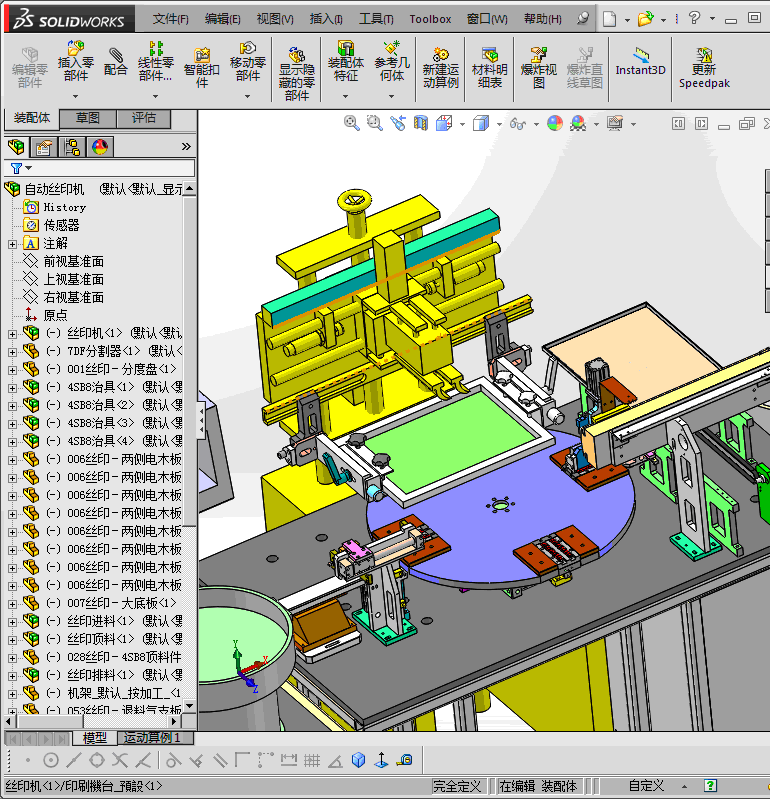Click the Open folder icon in title bar
Image resolution: width=770 pixels, height=799 pixels.
(645, 19)
